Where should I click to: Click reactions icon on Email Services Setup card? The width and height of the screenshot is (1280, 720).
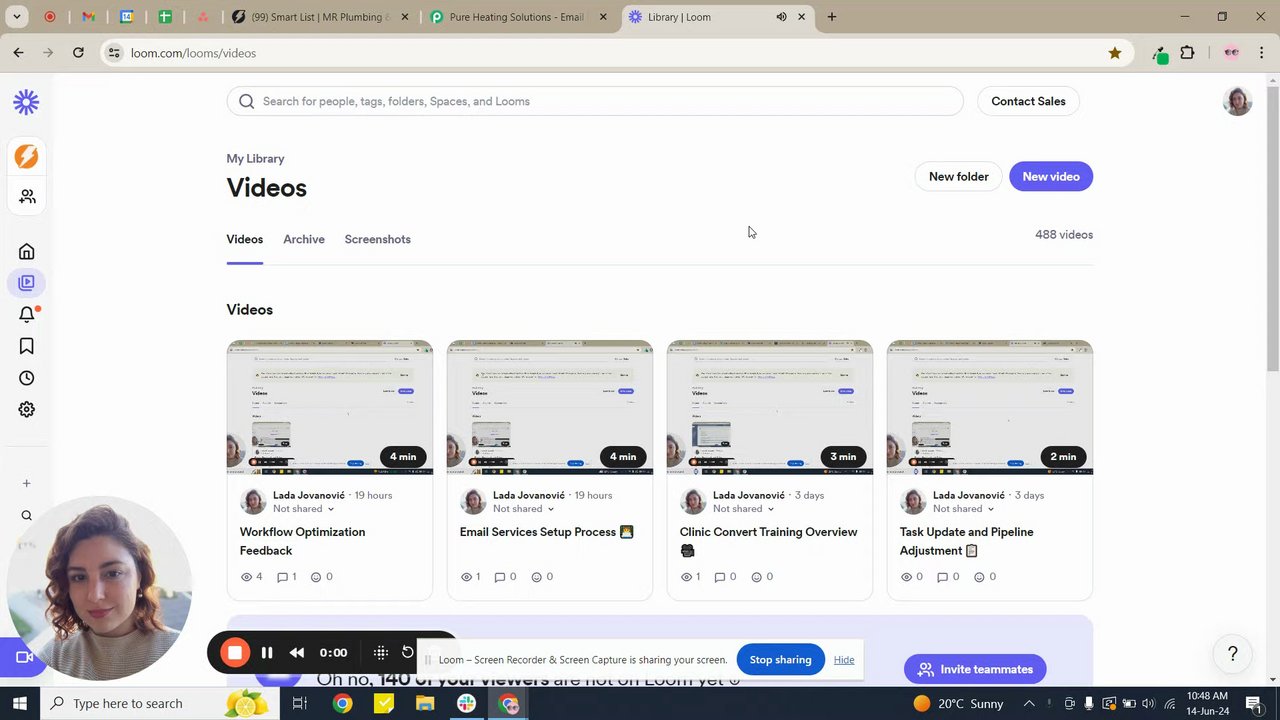(x=536, y=577)
